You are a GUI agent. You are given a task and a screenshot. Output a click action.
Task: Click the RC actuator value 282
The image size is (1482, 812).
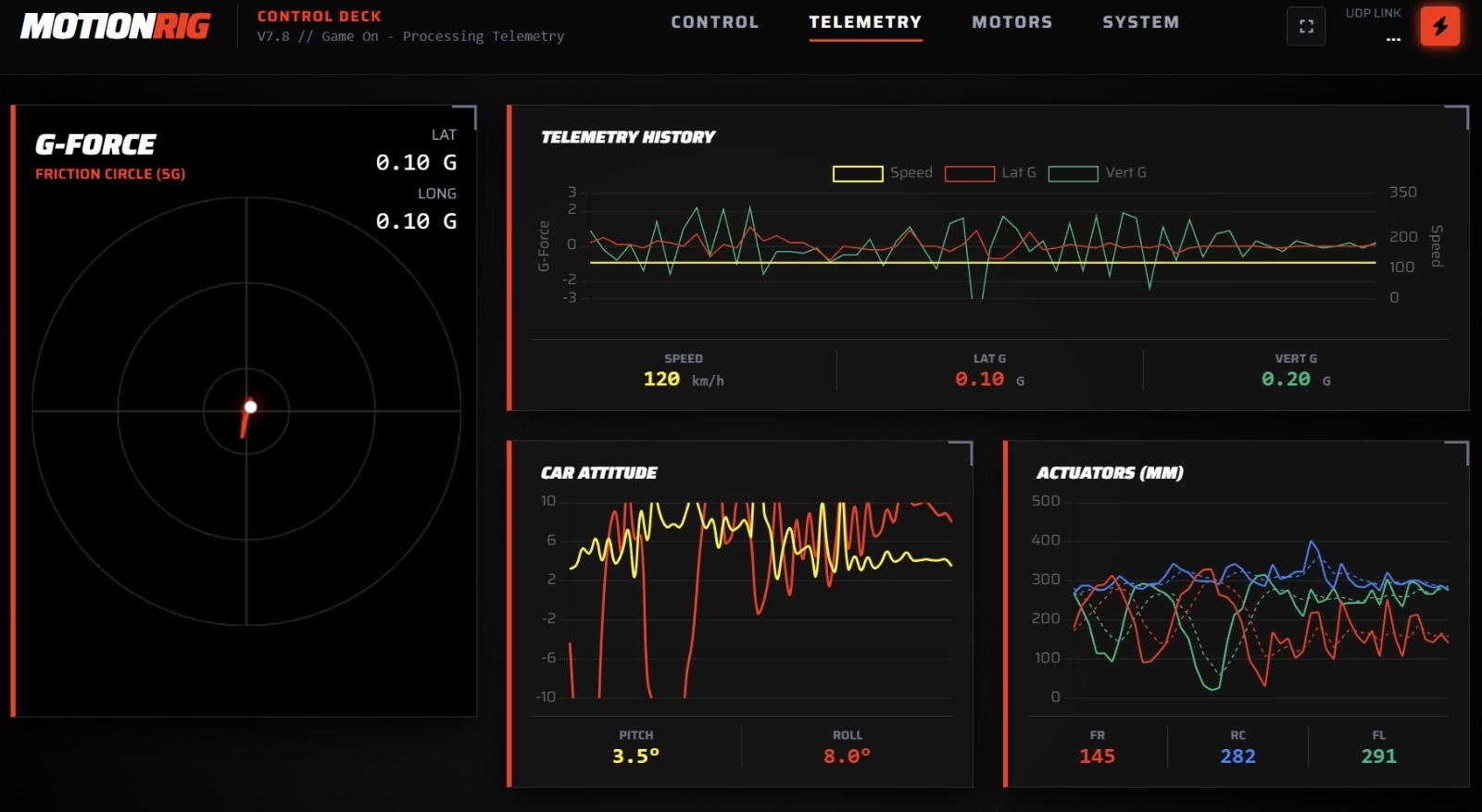tap(1237, 756)
